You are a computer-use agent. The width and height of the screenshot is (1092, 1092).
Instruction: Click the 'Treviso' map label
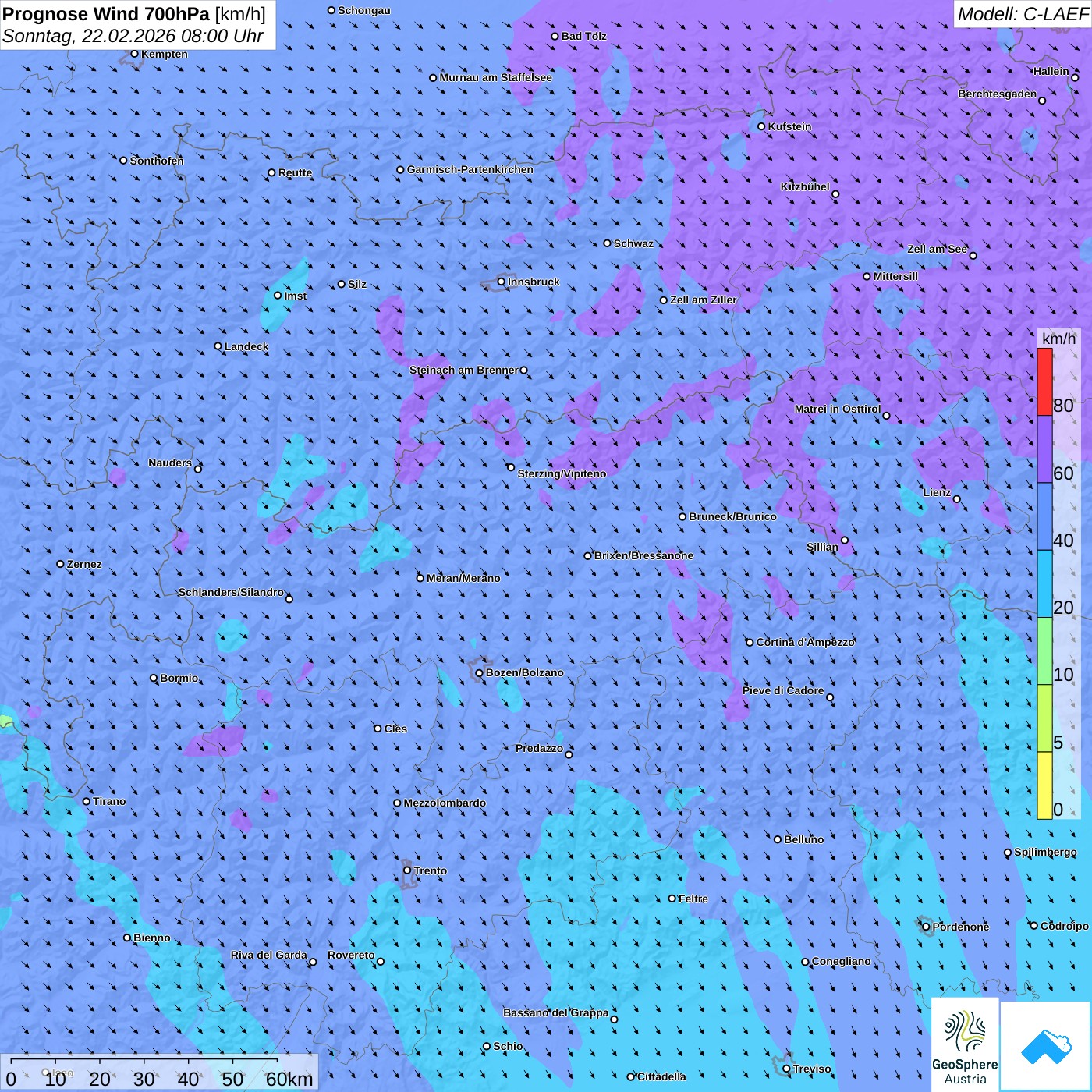811,1069
